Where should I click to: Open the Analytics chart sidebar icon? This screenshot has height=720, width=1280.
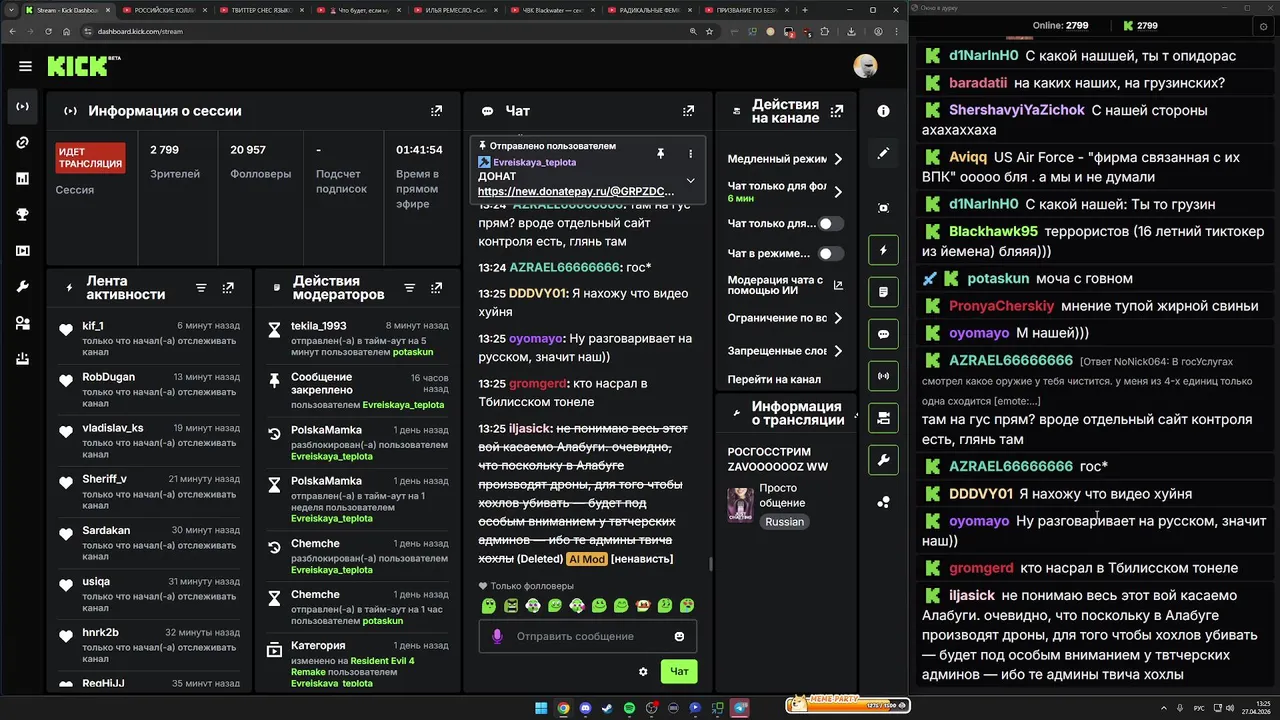pos(22,179)
